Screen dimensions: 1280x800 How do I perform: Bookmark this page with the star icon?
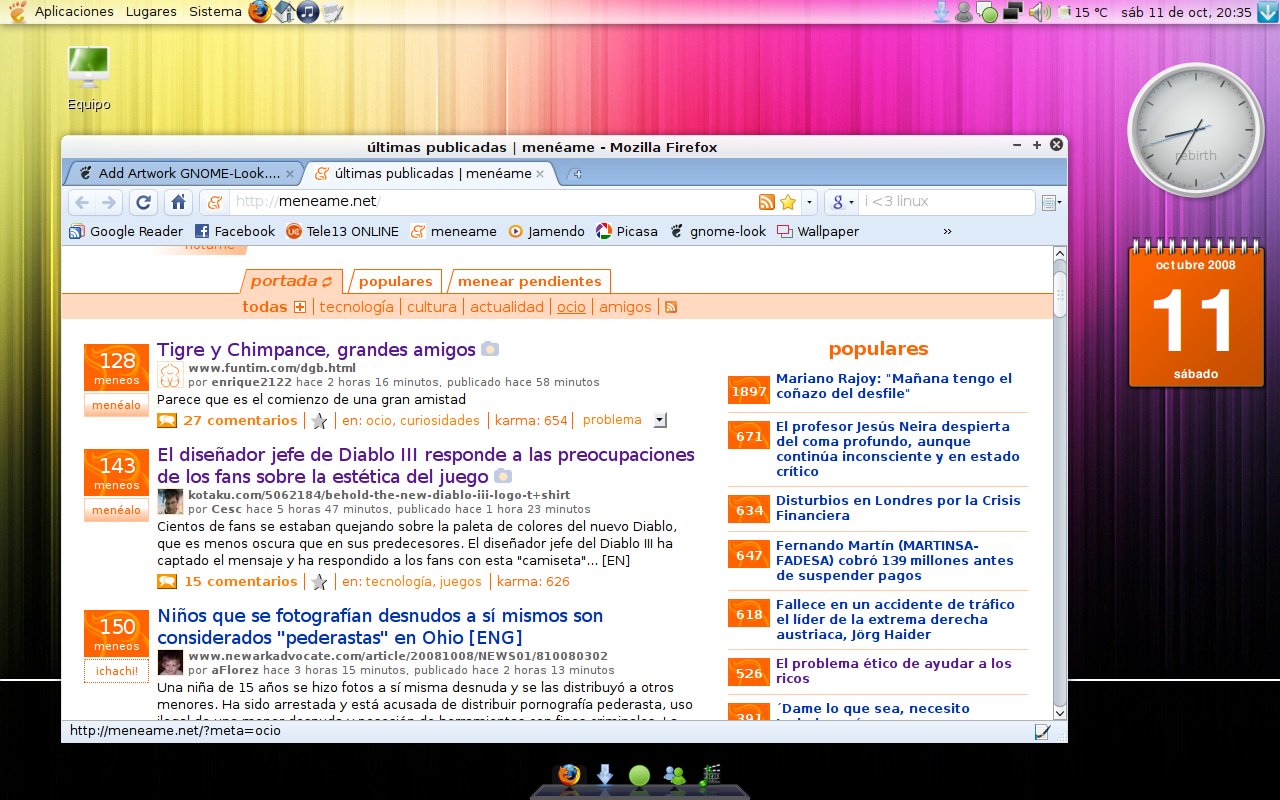point(788,202)
